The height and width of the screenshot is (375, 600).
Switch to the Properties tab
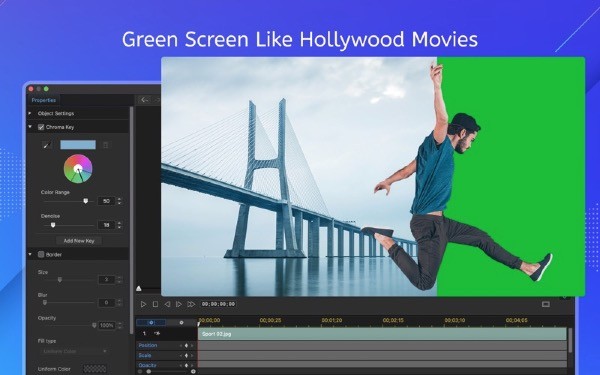44,100
